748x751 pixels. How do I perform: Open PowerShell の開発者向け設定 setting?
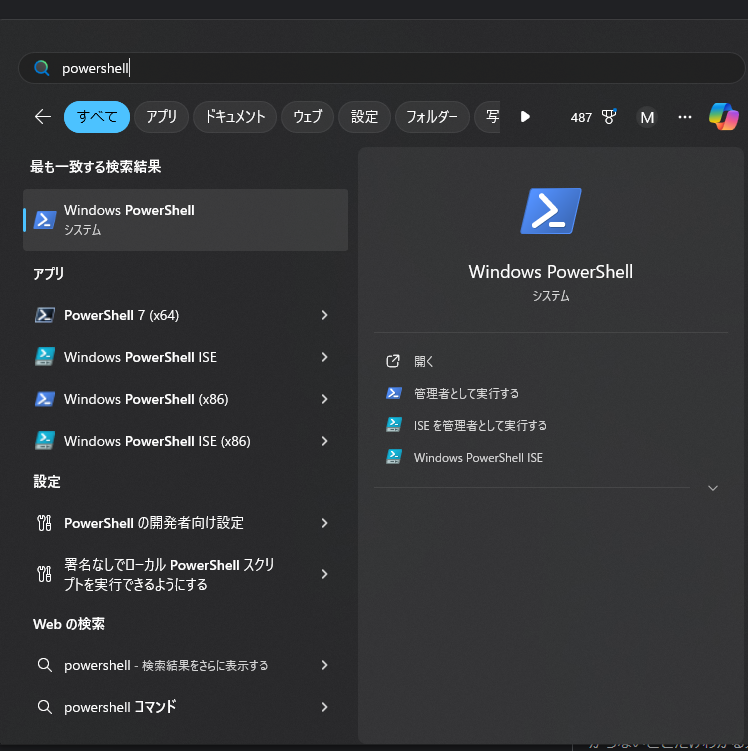pyautogui.click(x=185, y=523)
